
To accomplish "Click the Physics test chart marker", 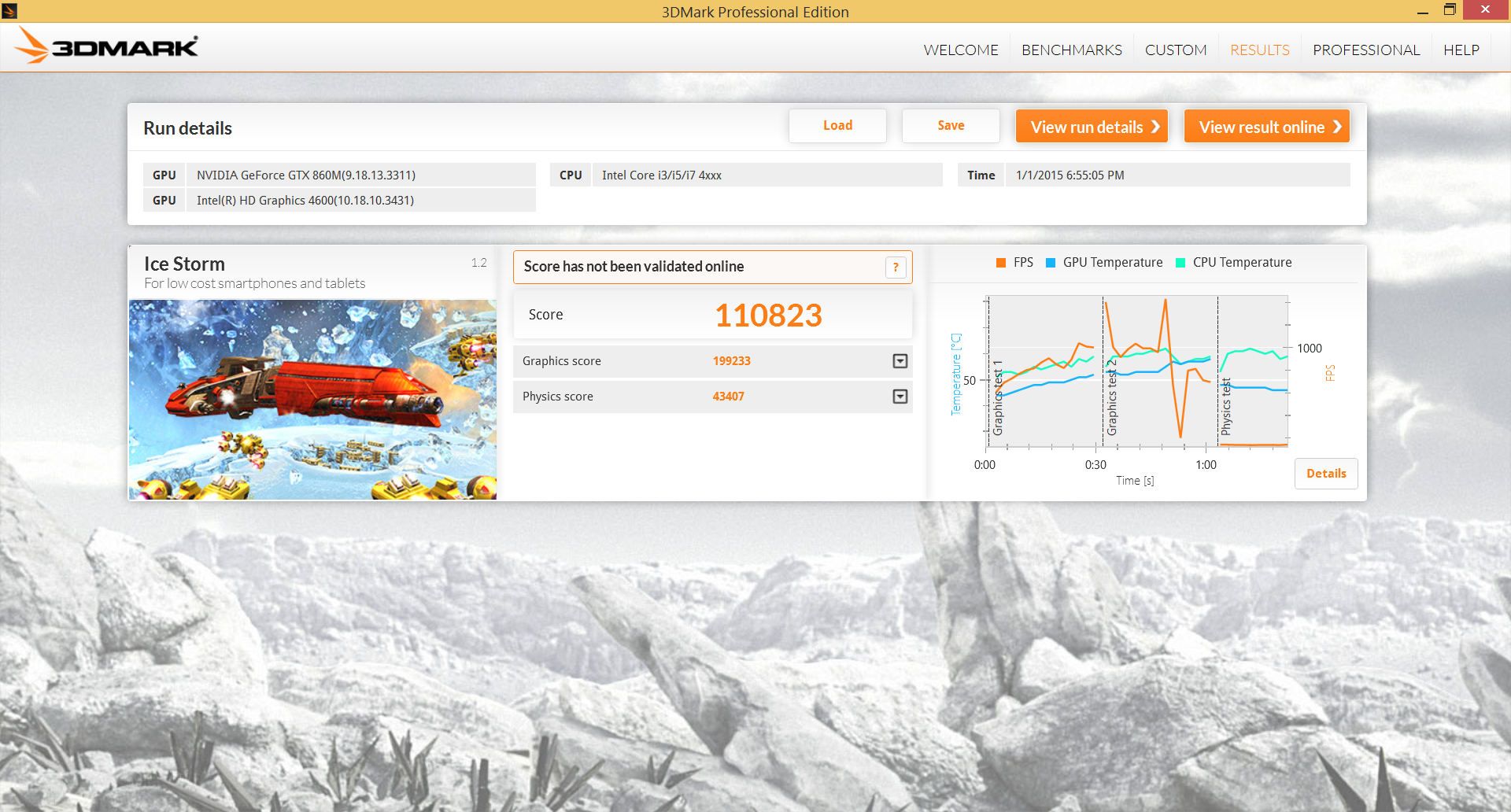I will (x=1225, y=406).
